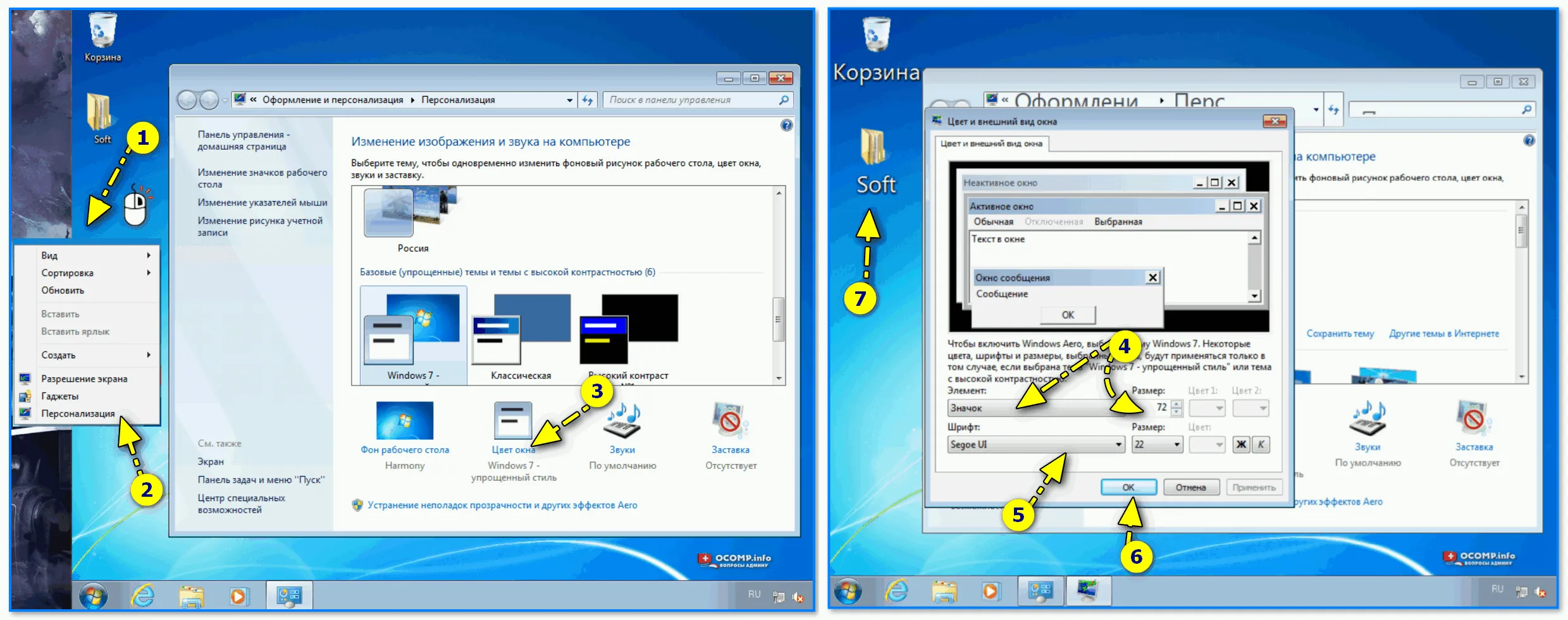This screenshot has height=620, width=1568.
Task: Open the Цвет 1 color dropdown
Action: [x=1207, y=408]
